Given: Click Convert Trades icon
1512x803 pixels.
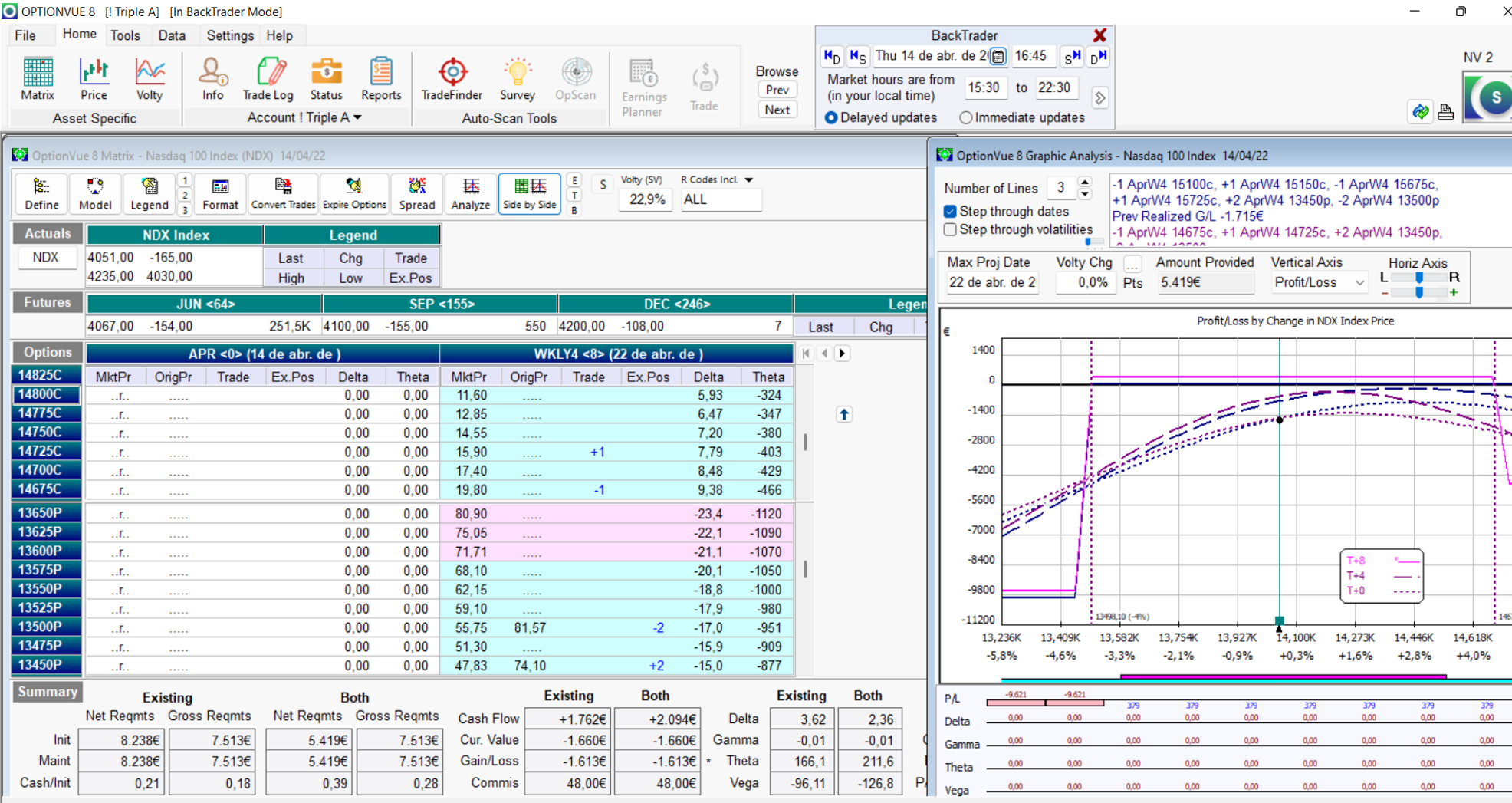Looking at the screenshot, I should click(283, 193).
